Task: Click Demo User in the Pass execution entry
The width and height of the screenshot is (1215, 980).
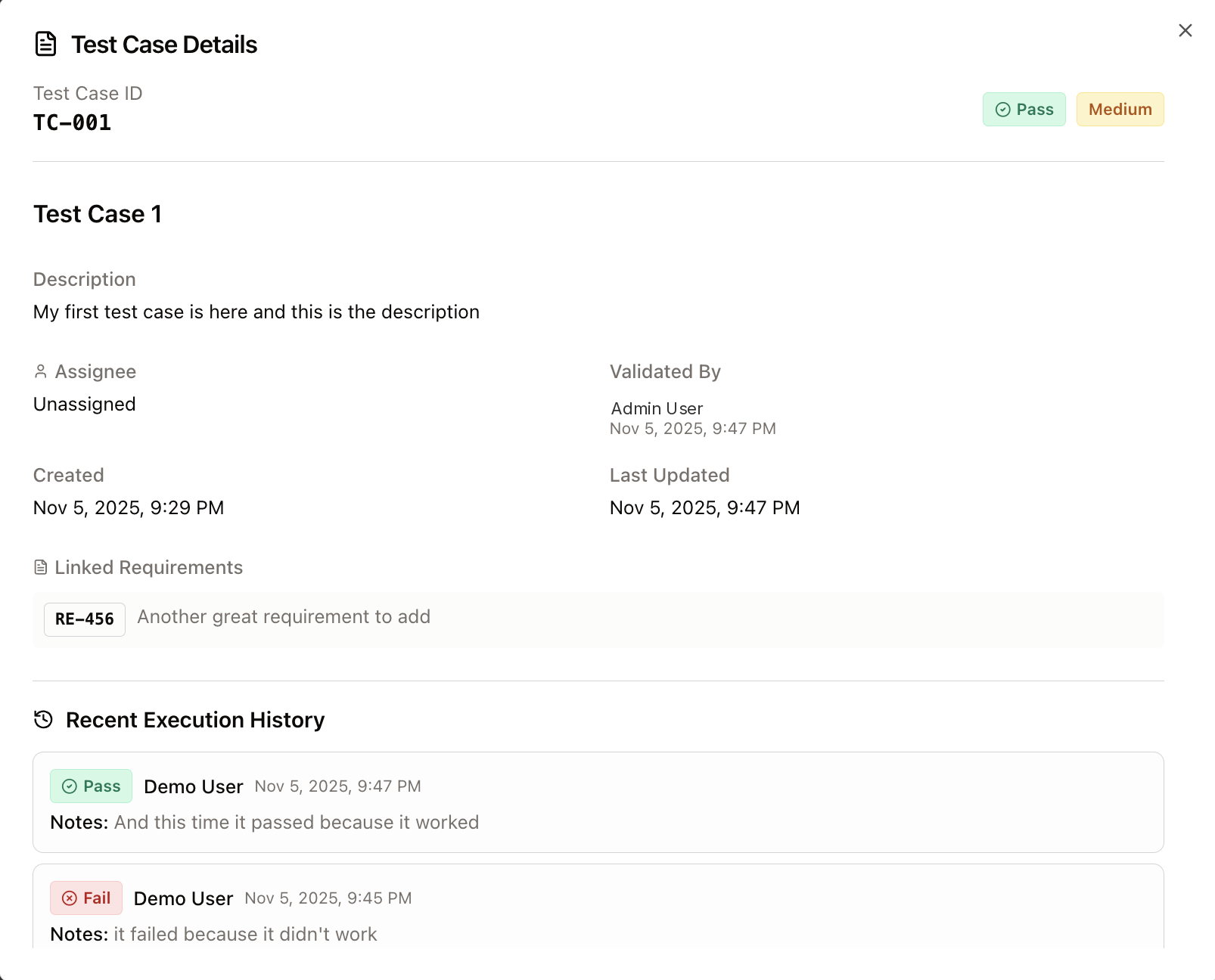Action: [x=193, y=786]
